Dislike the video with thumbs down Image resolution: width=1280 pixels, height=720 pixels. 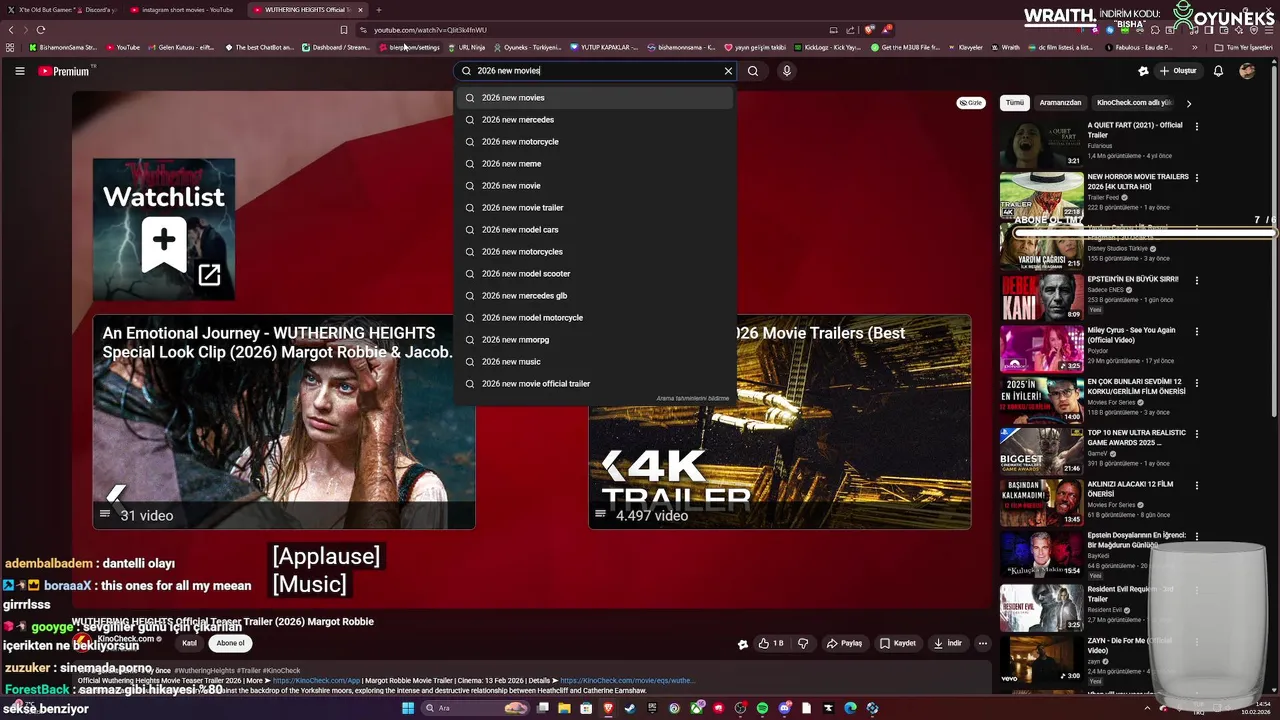[802, 644]
